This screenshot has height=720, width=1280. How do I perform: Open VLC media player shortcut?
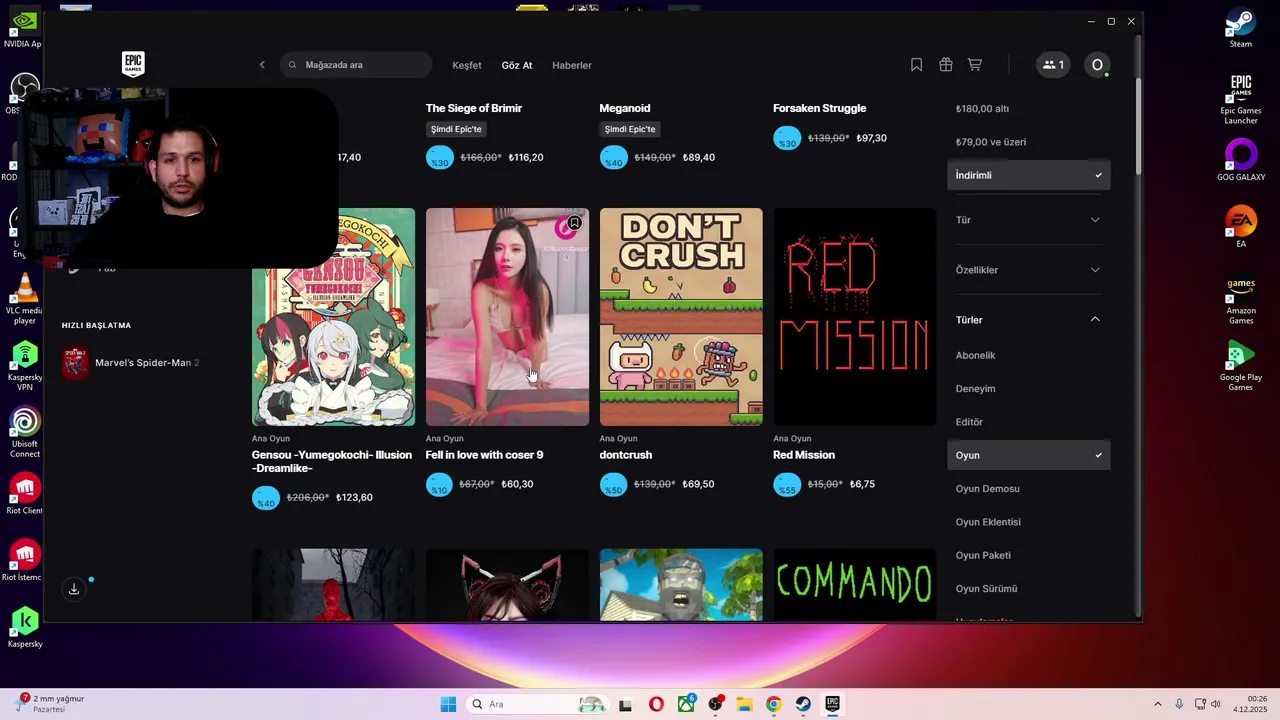point(24,299)
